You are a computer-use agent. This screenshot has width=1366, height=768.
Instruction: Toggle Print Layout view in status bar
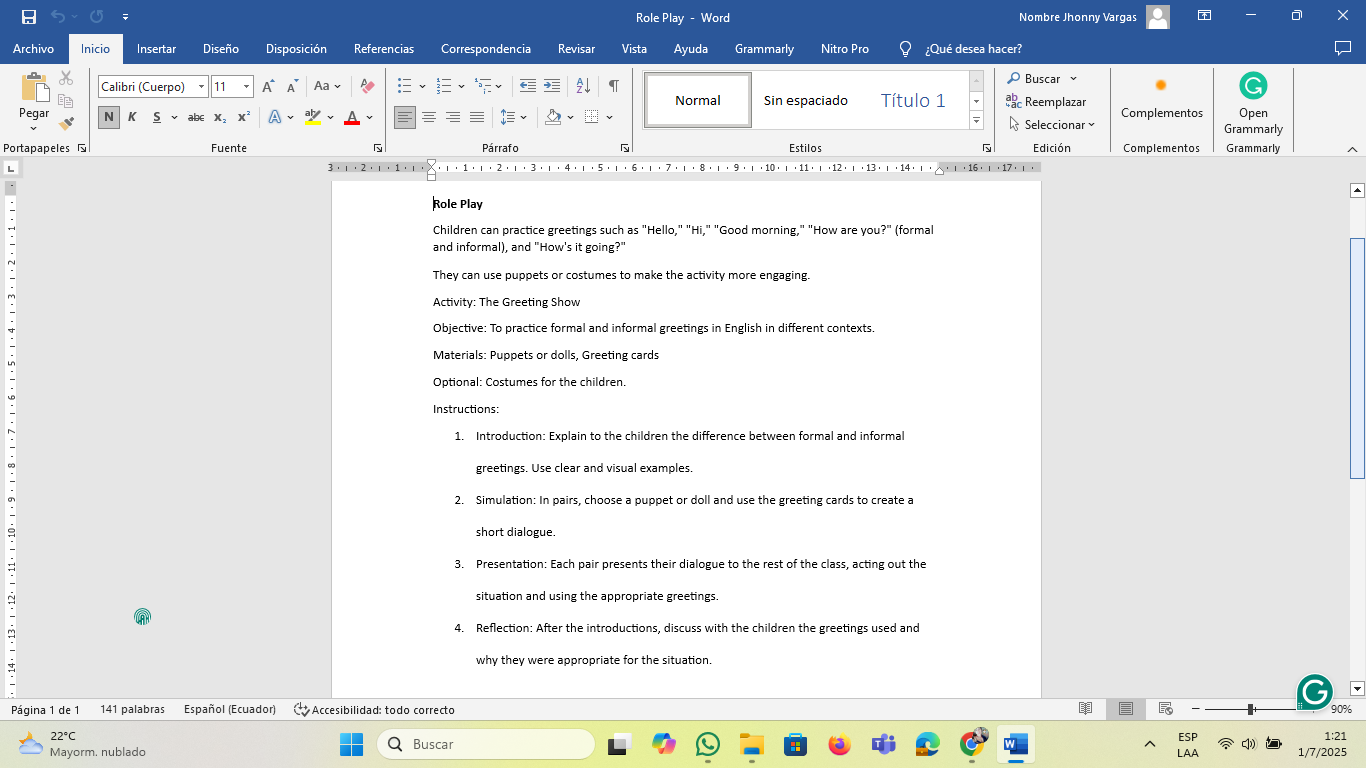pyautogui.click(x=1126, y=709)
